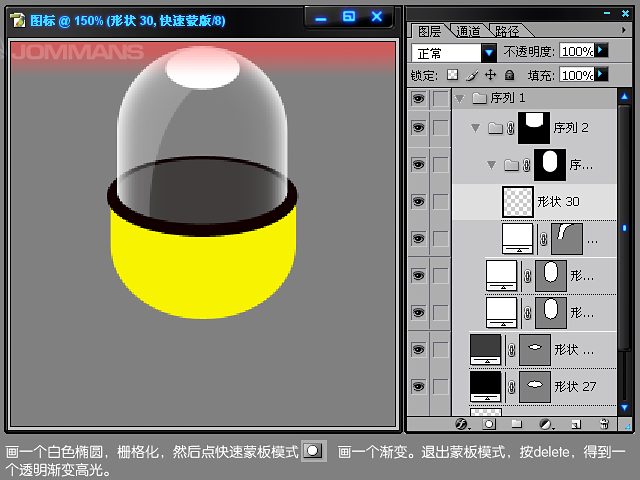This screenshot has width=640, height=480.
Task: Click the lock image pixels brush icon
Action: (471, 75)
